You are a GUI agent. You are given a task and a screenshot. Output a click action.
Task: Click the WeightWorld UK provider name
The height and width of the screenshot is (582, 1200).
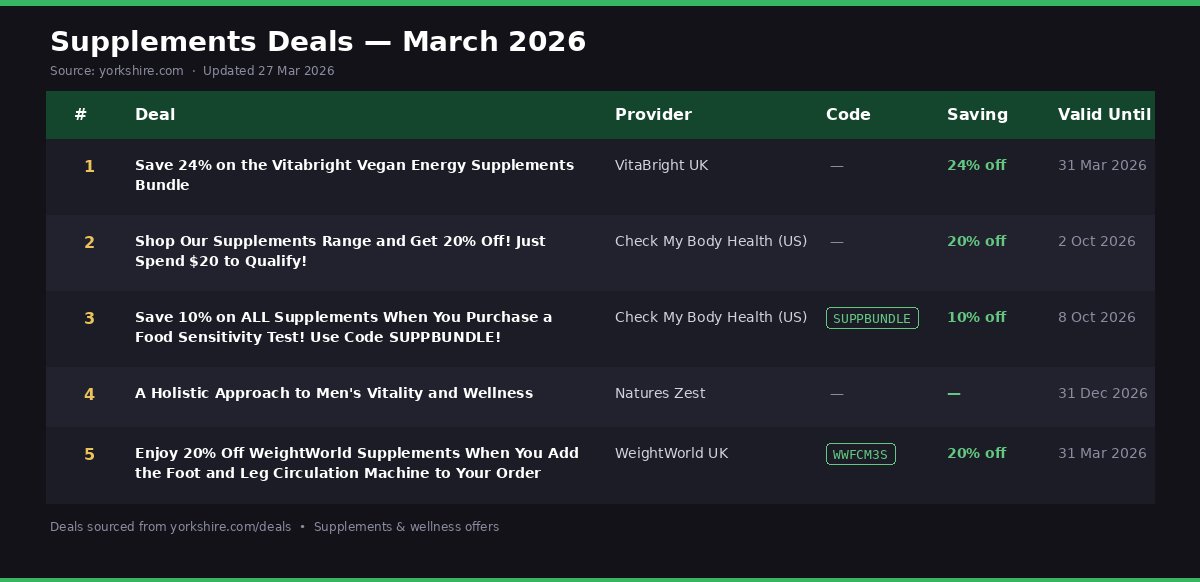671,453
